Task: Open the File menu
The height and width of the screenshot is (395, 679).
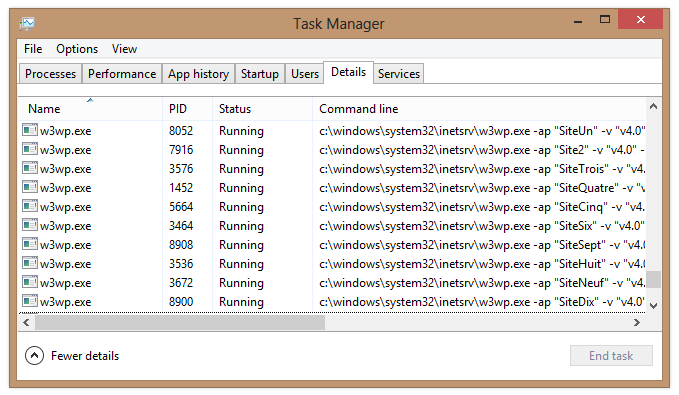Action: (33, 49)
